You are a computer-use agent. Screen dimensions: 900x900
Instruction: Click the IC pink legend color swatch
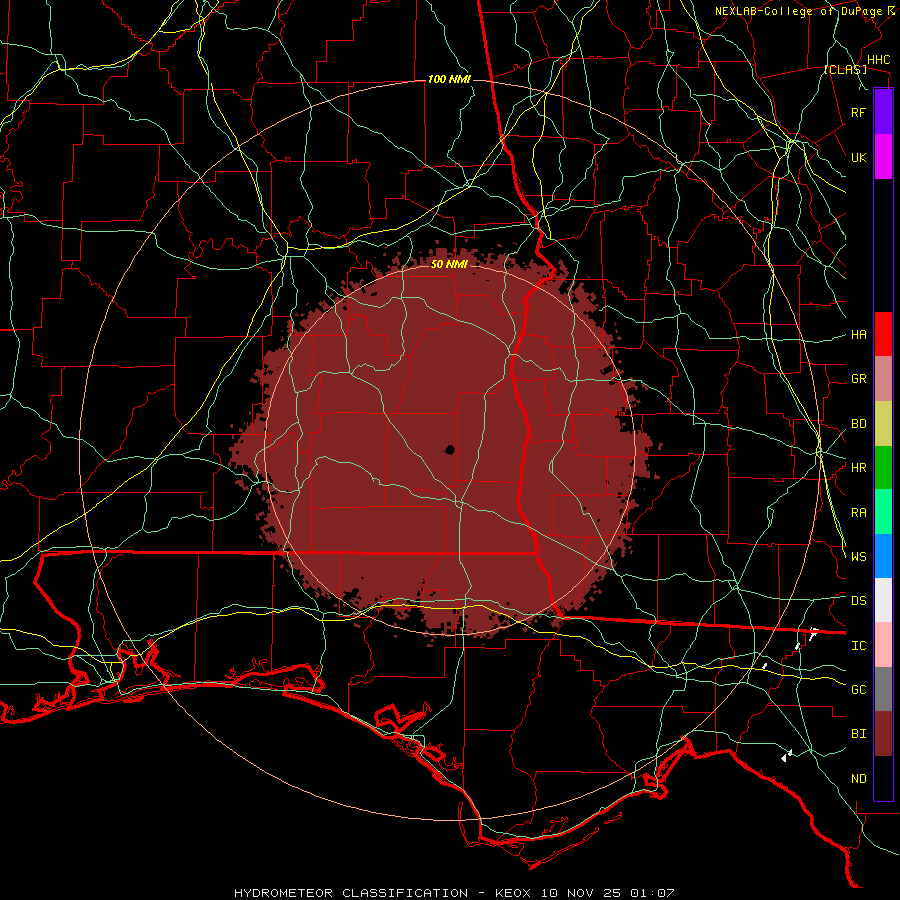pyautogui.click(x=883, y=645)
